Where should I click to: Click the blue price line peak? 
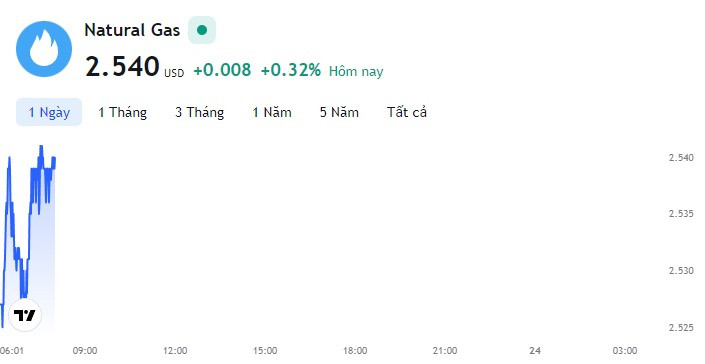pos(41,146)
